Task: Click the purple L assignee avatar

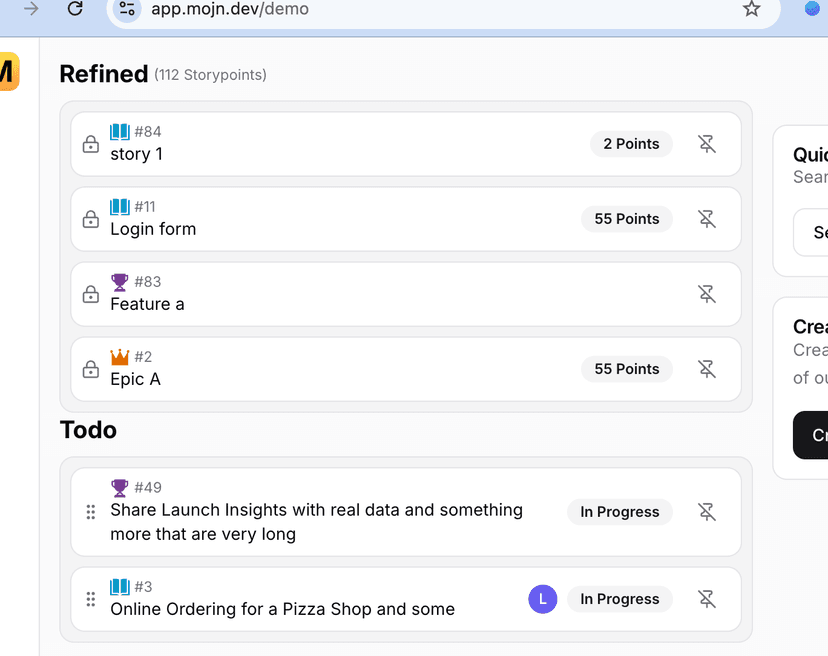Action: [x=543, y=599]
